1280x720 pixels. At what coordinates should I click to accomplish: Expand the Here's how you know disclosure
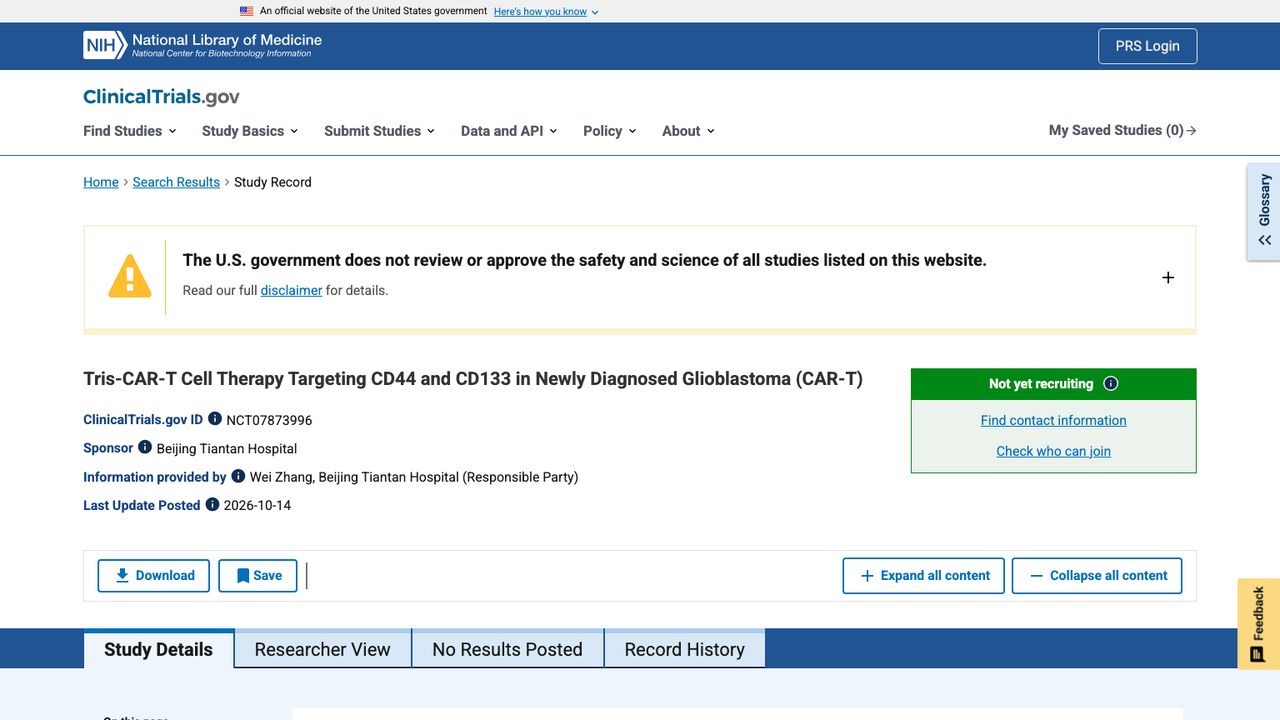(546, 11)
